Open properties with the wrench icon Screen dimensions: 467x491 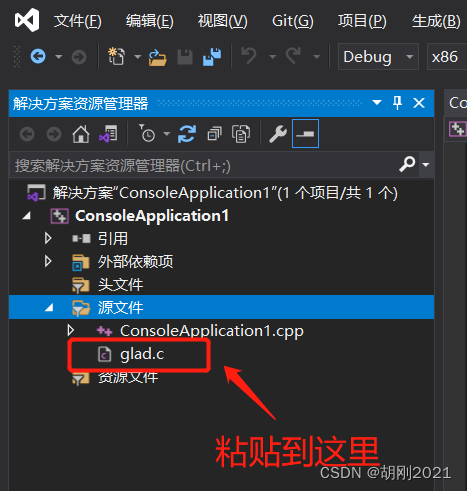[x=278, y=134]
